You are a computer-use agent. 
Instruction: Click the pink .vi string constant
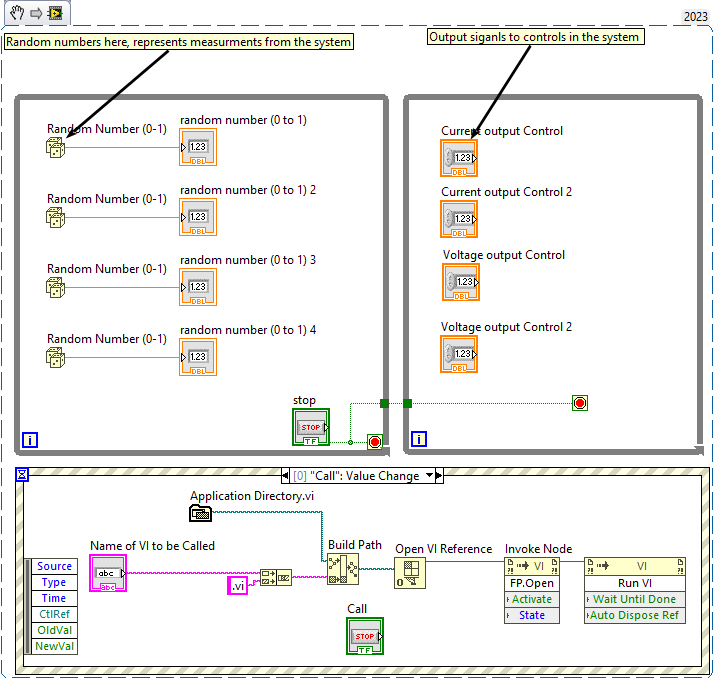[237, 586]
